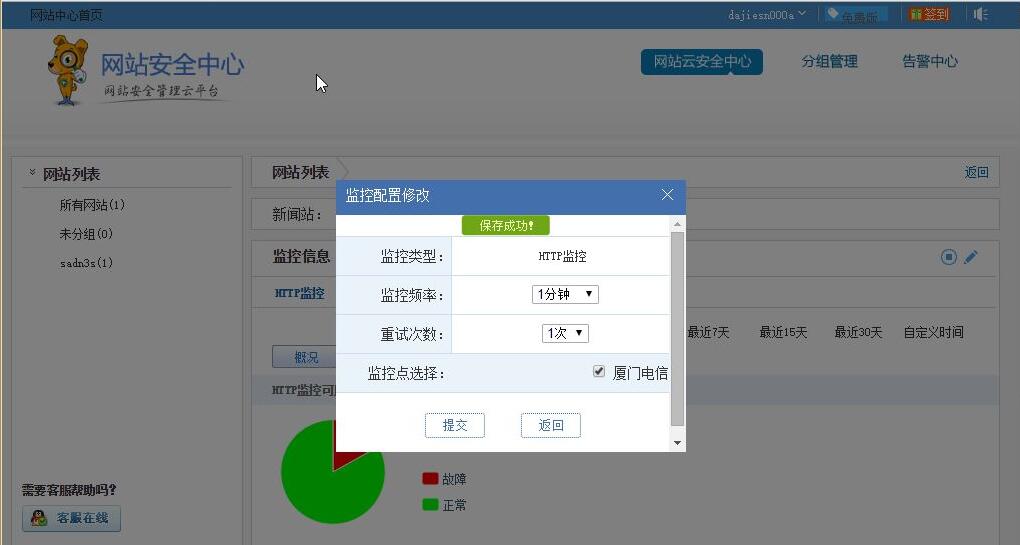Select 最近7天 time range

coord(708,332)
